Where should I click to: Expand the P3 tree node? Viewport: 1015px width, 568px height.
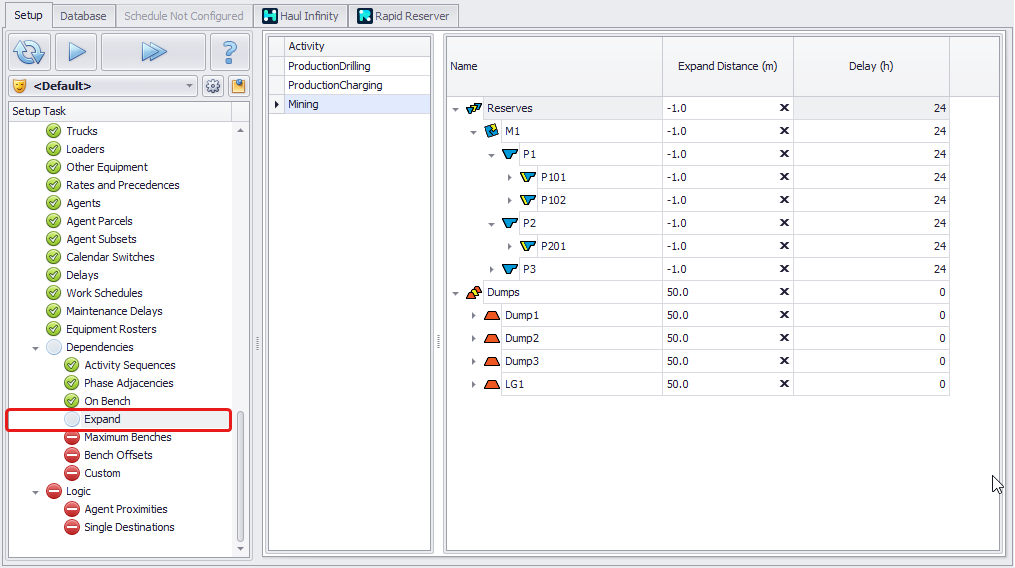point(491,269)
